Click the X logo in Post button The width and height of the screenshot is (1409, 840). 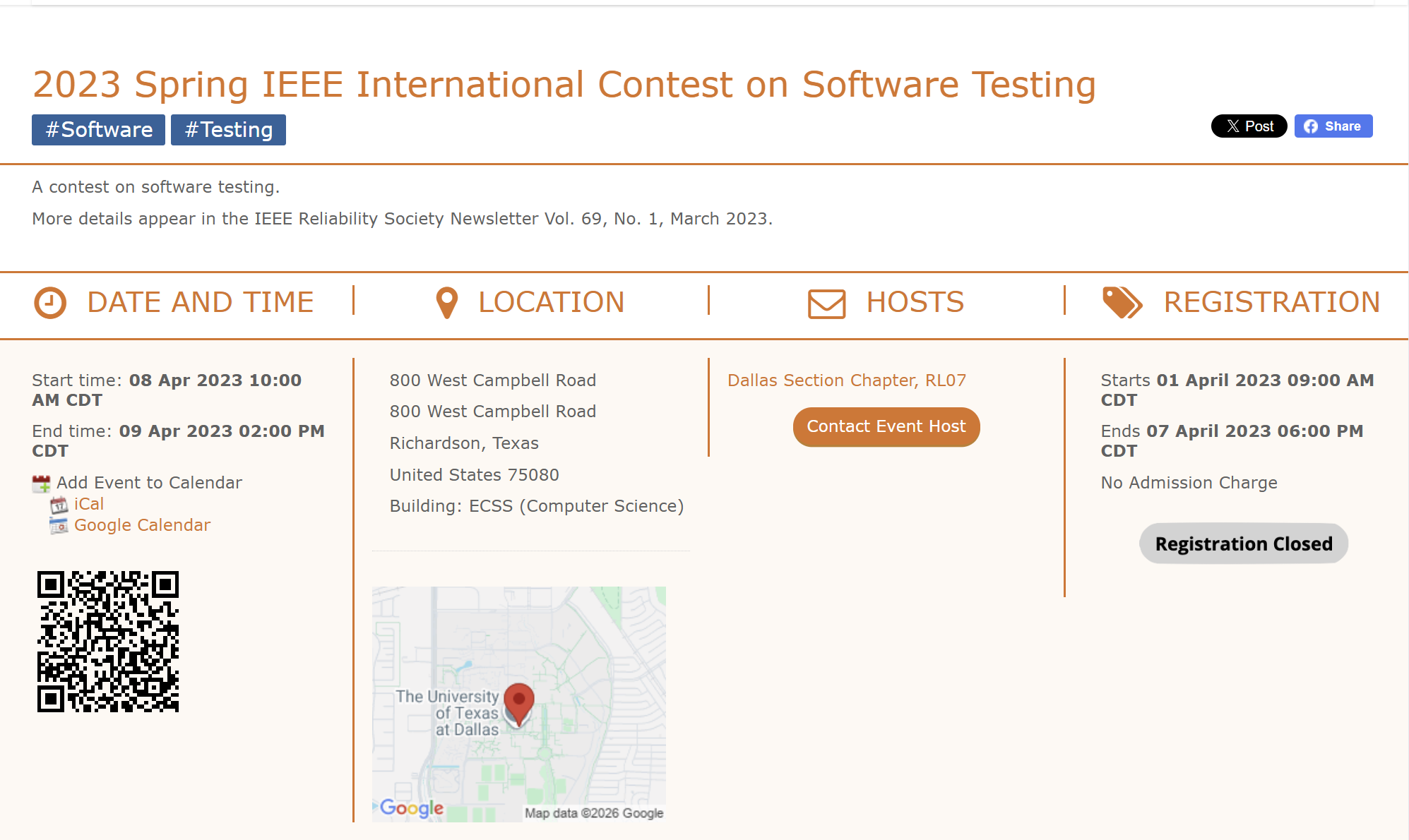point(1233,126)
